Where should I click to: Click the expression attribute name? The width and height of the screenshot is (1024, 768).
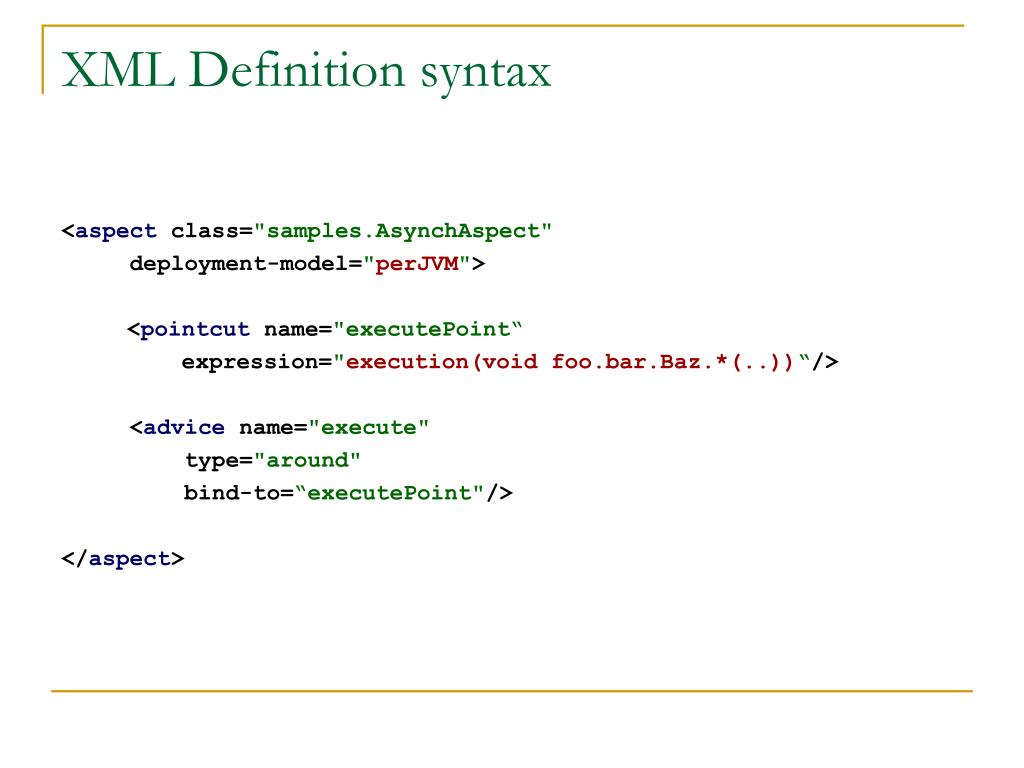coord(250,362)
